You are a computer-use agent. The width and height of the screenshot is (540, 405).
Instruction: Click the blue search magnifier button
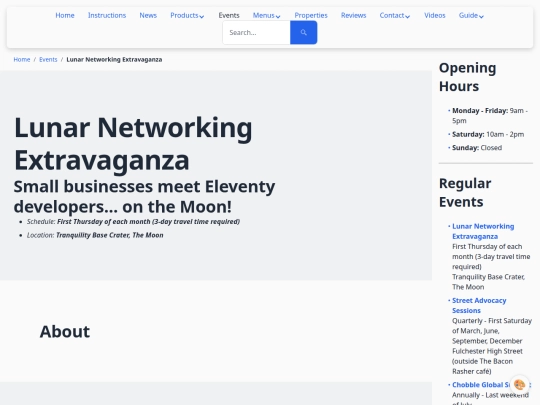tap(303, 32)
